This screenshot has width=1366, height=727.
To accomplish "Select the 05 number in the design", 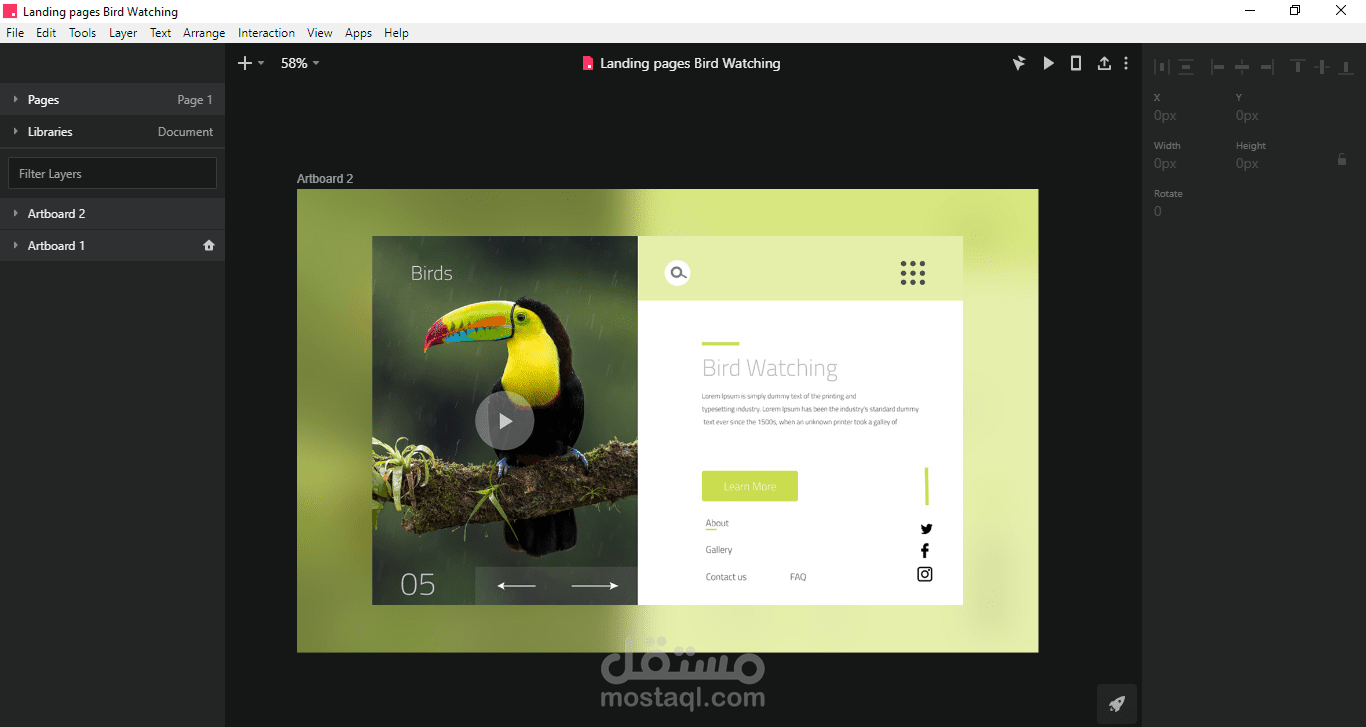I will pyautogui.click(x=418, y=585).
